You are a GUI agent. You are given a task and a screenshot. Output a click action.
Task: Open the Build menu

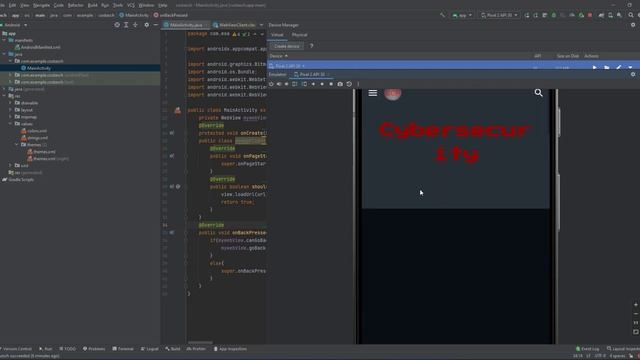point(93,5)
